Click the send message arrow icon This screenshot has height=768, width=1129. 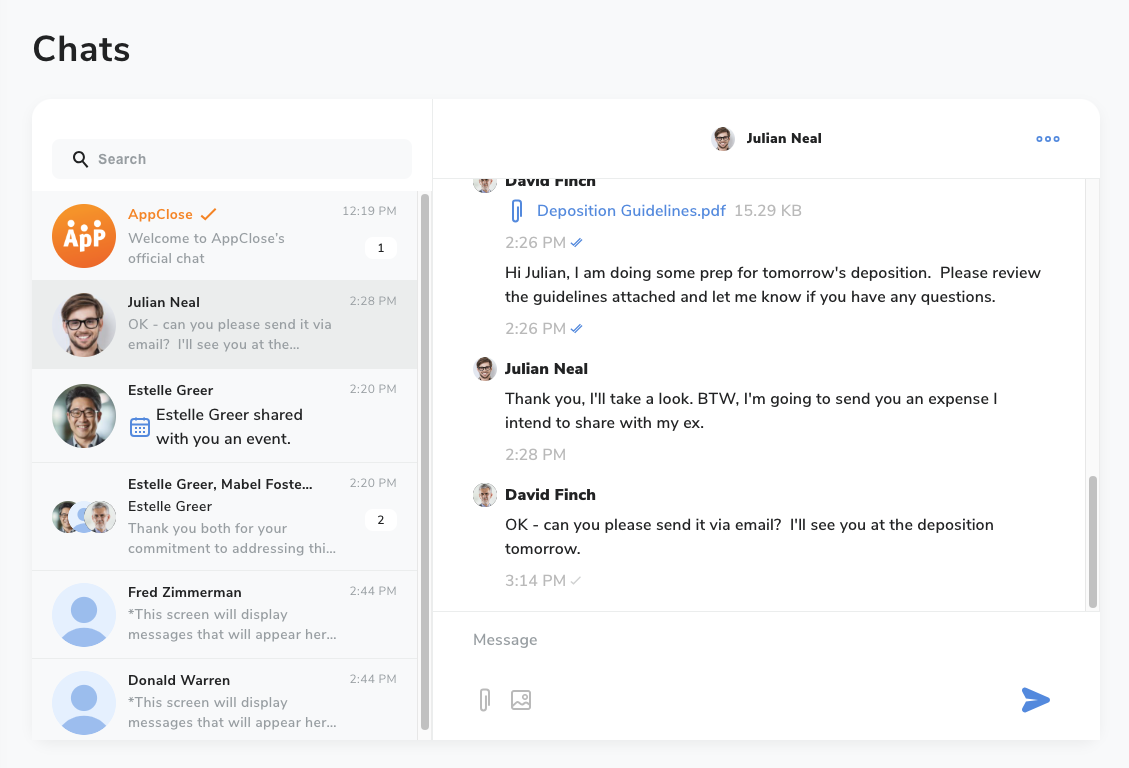tap(1036, 700)
